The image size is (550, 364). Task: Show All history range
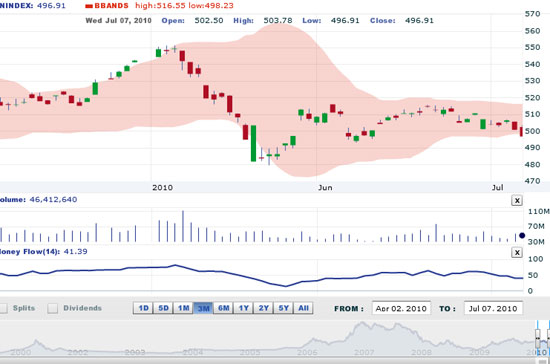click(303, 308)
